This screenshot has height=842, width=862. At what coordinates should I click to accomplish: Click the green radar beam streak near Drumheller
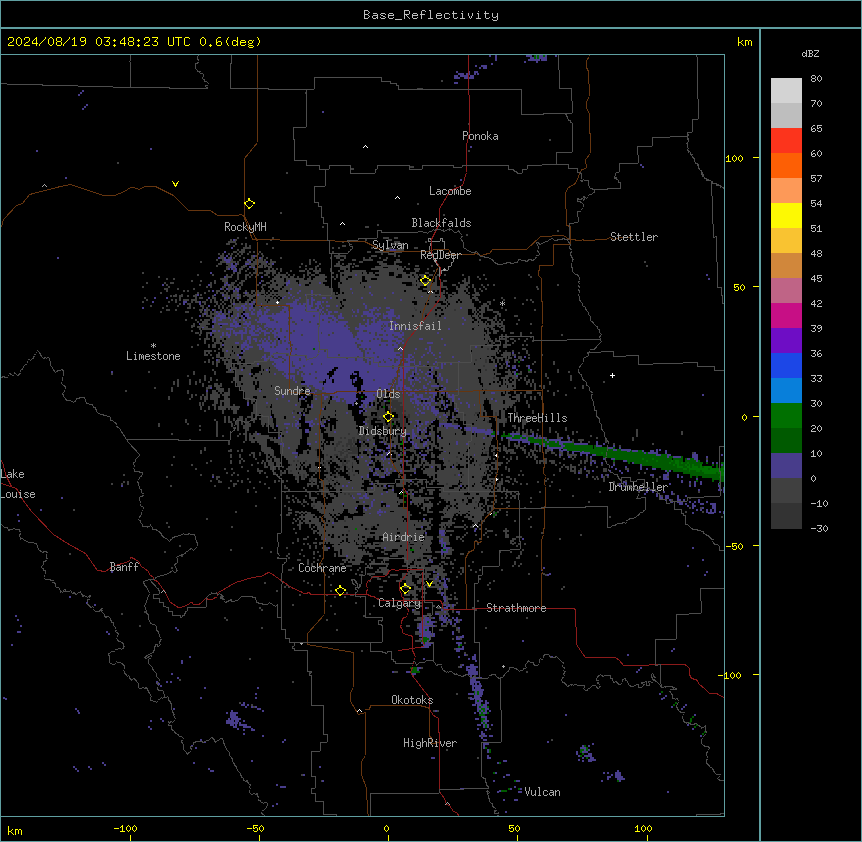click(612, 454)
